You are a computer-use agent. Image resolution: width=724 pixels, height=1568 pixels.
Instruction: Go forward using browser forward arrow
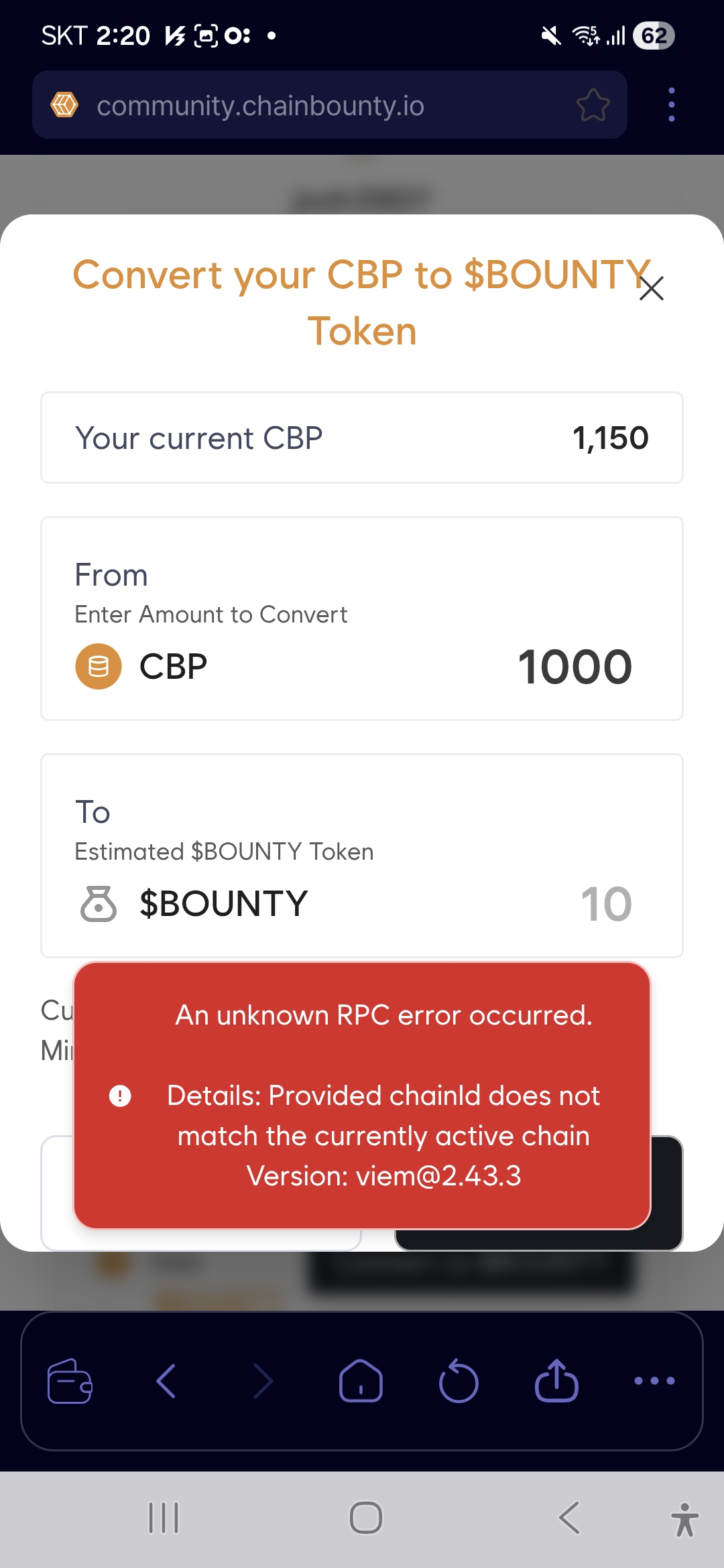[x=263, y=1381]
